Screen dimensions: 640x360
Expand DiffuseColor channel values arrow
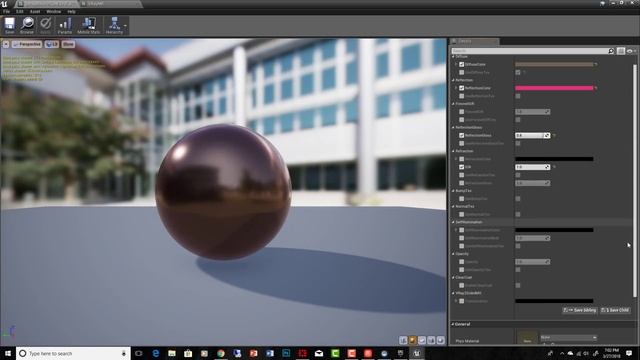pos(456,64)
